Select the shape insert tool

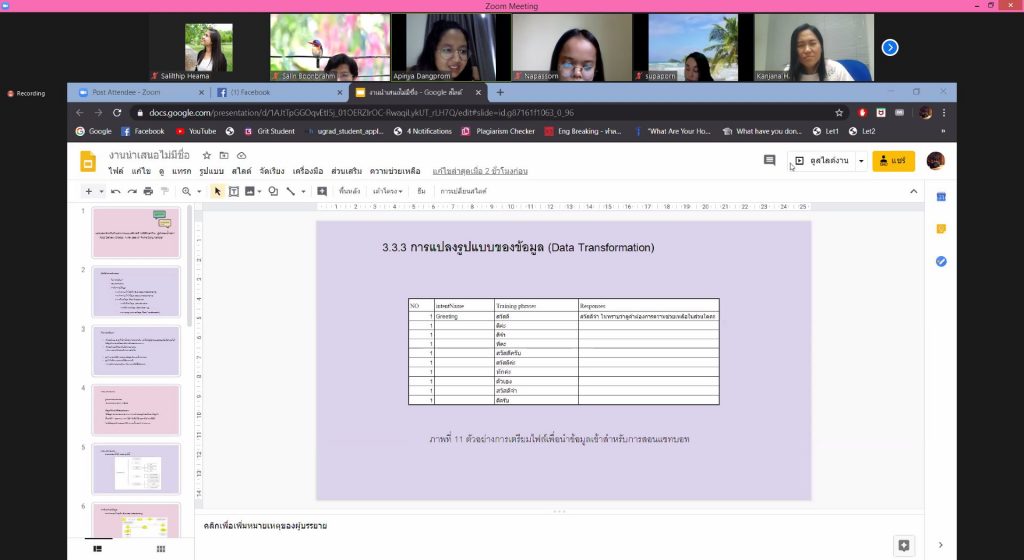coord(272,191)
